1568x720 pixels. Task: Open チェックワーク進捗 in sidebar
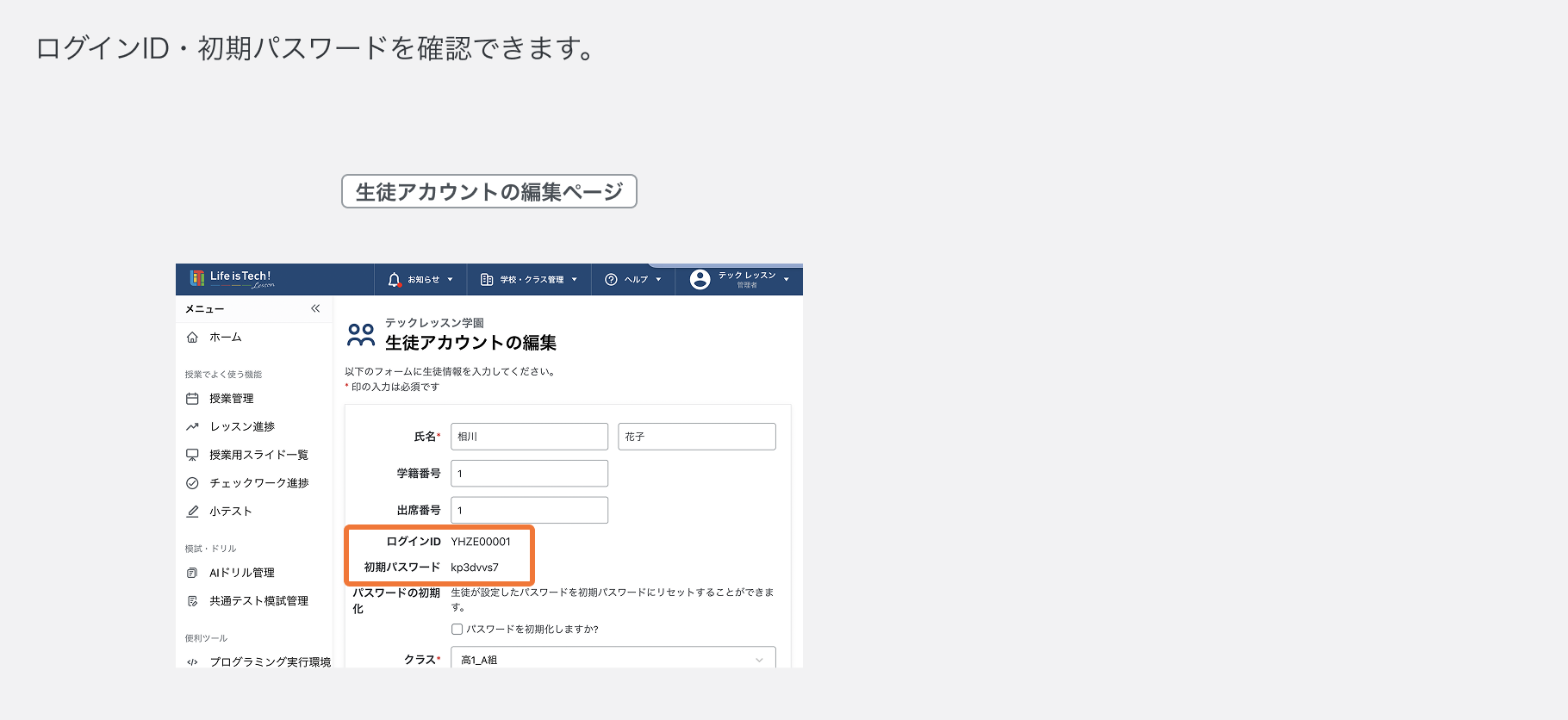pyautogui.click(x=259, y=483)
